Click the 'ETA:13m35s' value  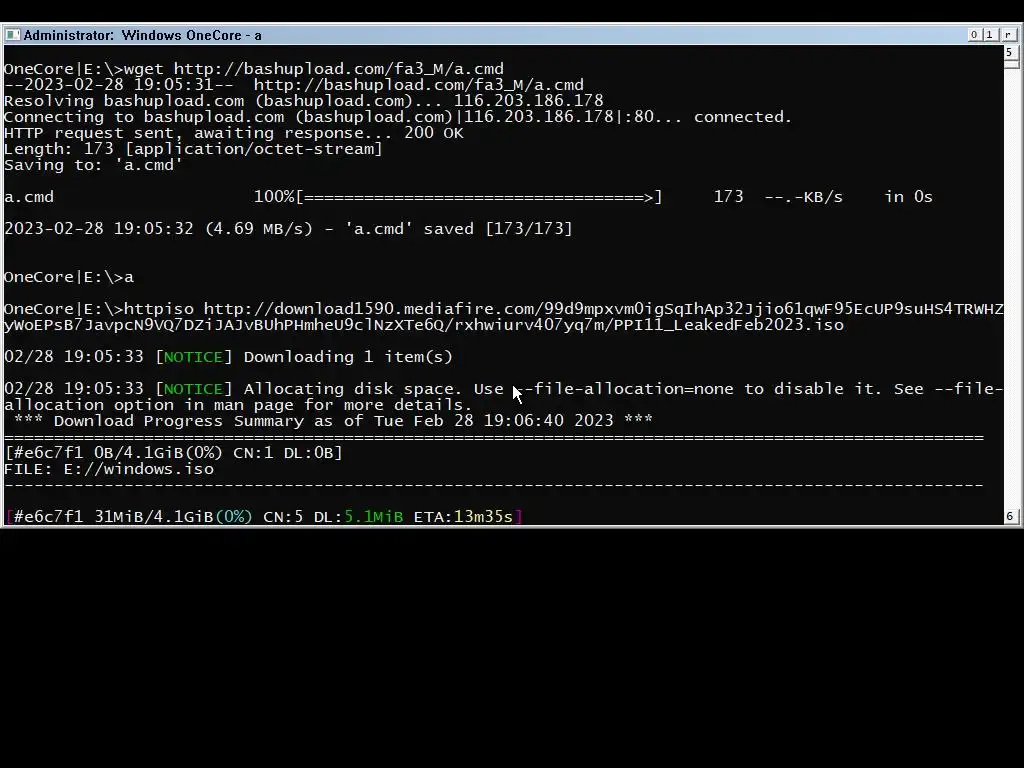point(464,517)
